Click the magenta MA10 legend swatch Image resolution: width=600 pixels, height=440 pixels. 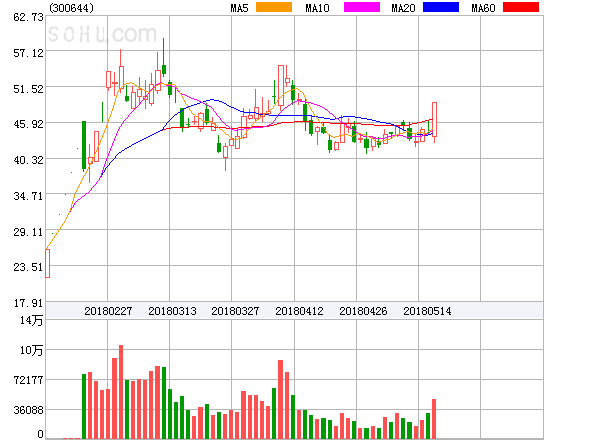pos(362,7)
